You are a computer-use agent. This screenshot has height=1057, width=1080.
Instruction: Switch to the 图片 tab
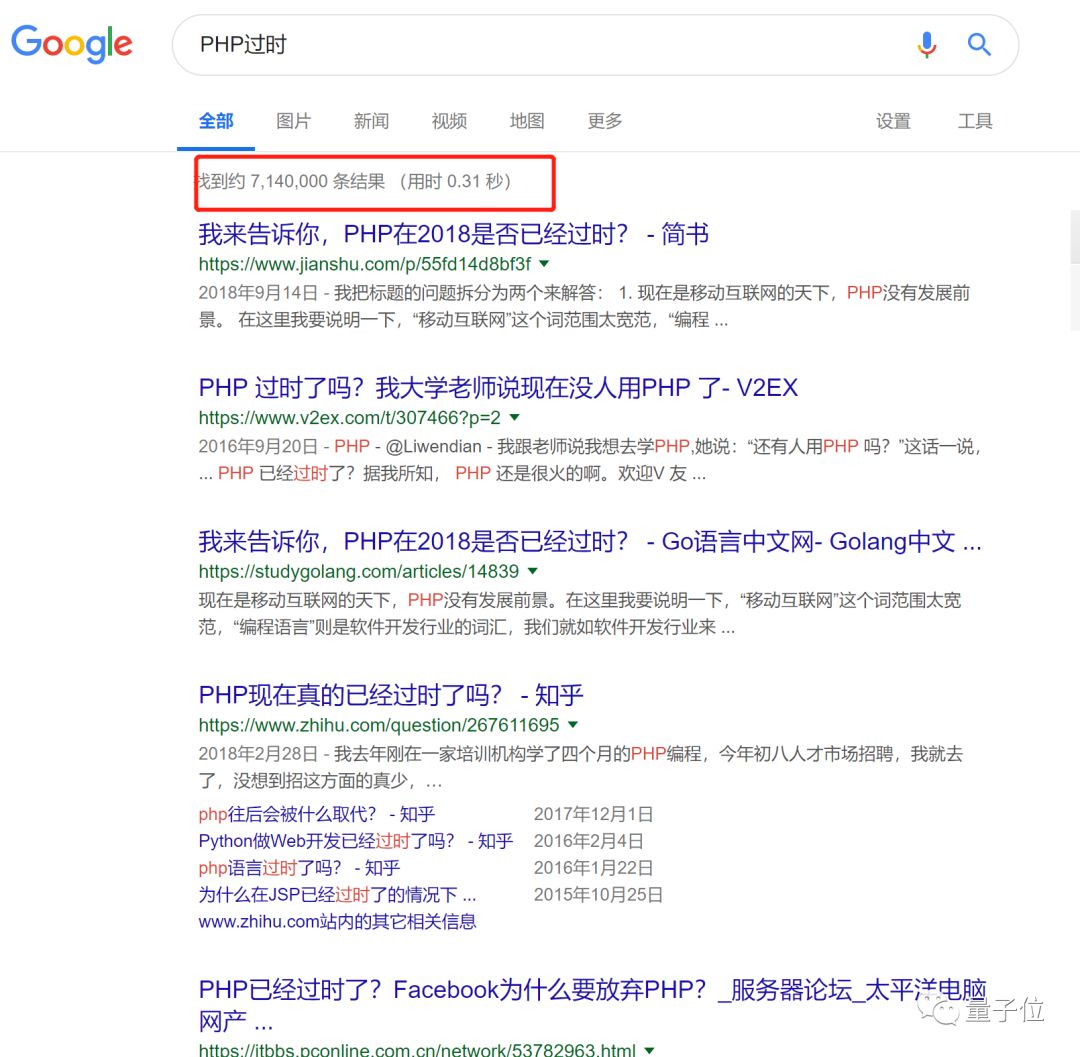(293, 121)
